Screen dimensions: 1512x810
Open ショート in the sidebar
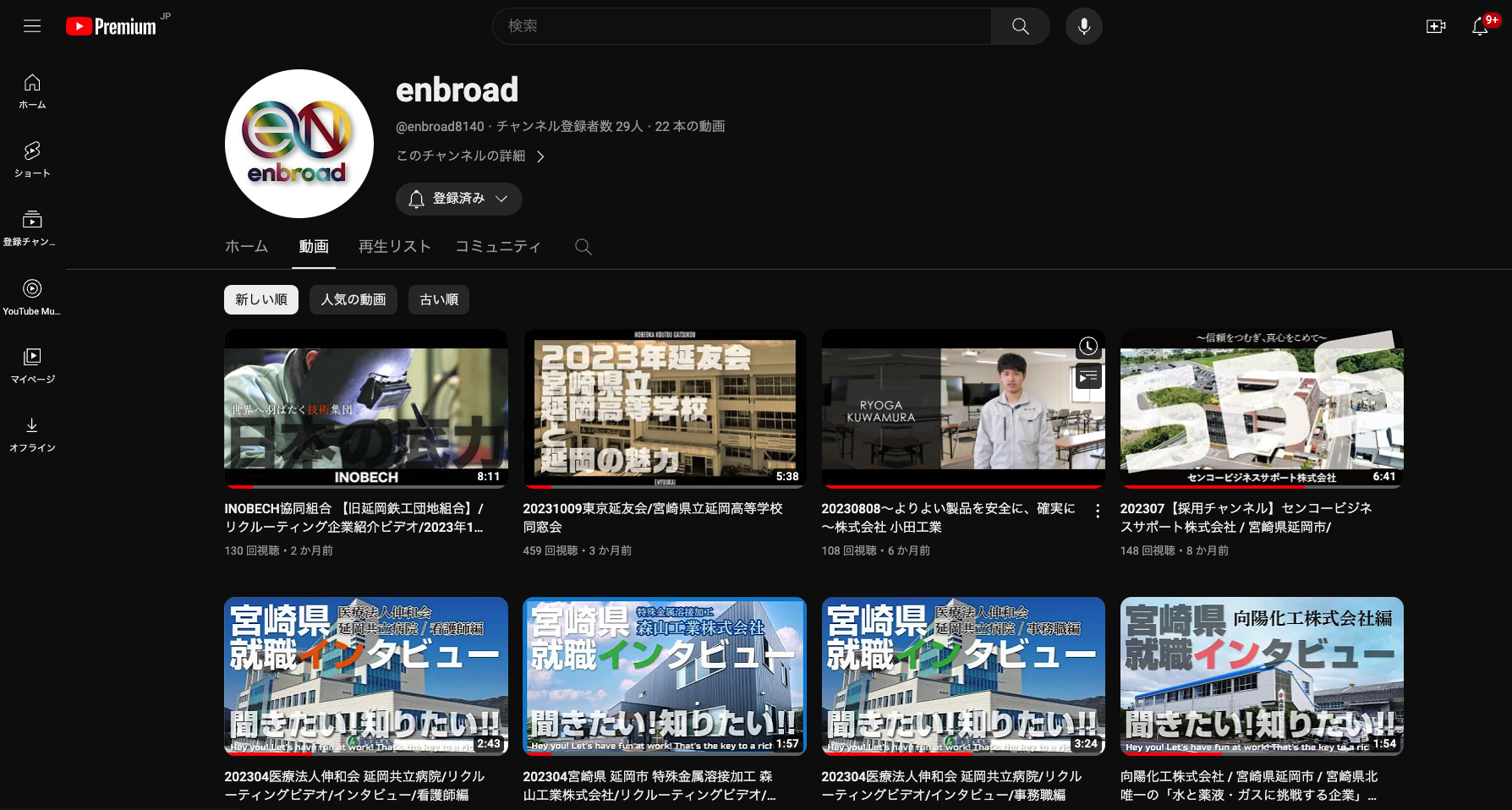[32, 160]
